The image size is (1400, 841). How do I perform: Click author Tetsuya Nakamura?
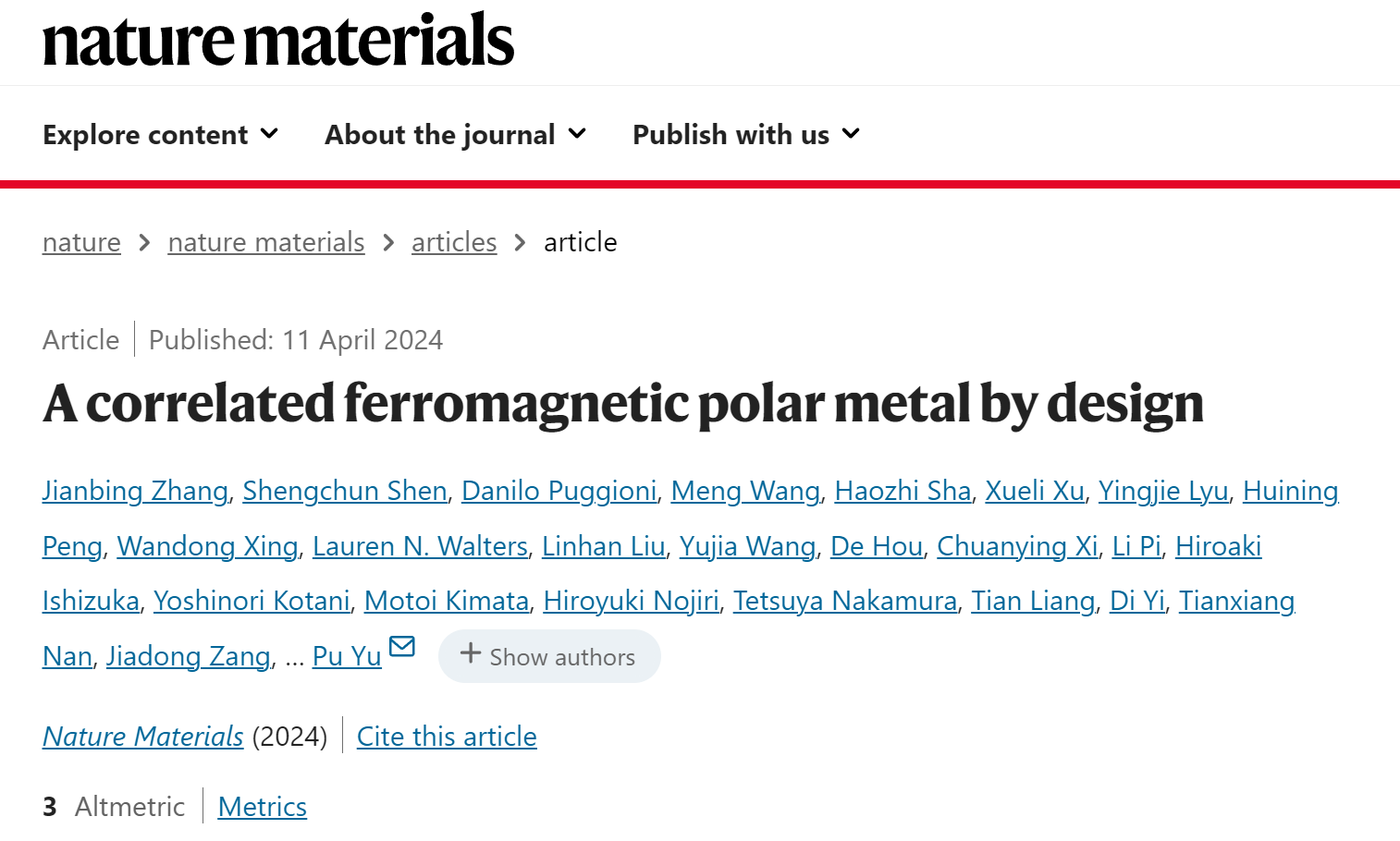tap(845, 601)
